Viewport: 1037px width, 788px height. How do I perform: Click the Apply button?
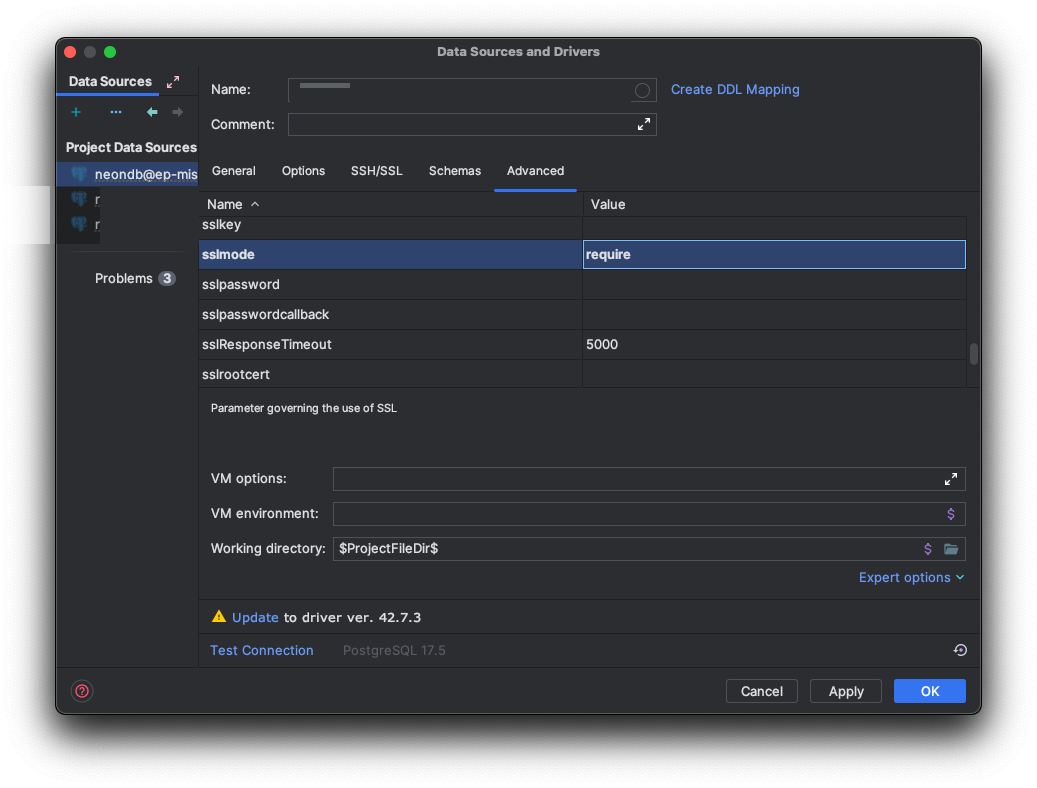click(846, 691)
